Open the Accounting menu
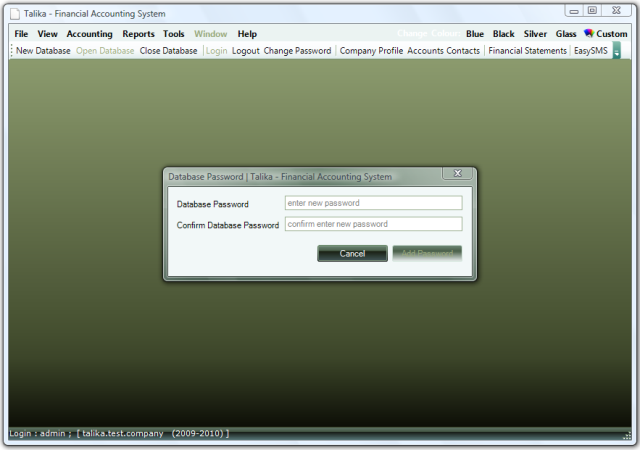Viewport: 640px width, 450px height. pyautogui.click(x=89, y=34)
